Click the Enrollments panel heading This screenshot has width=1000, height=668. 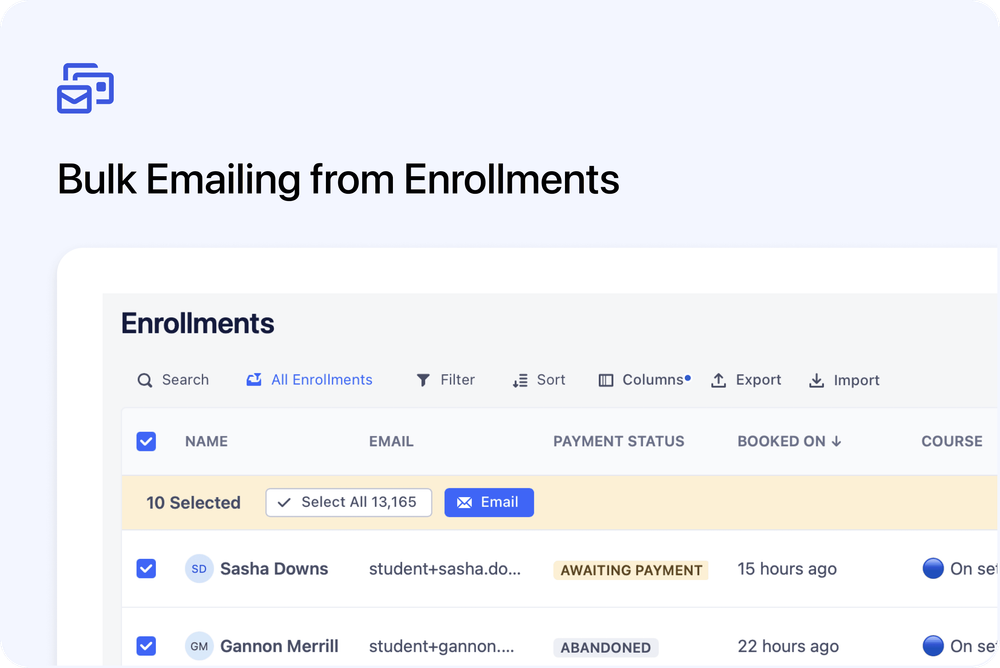[x=197, y=323]
